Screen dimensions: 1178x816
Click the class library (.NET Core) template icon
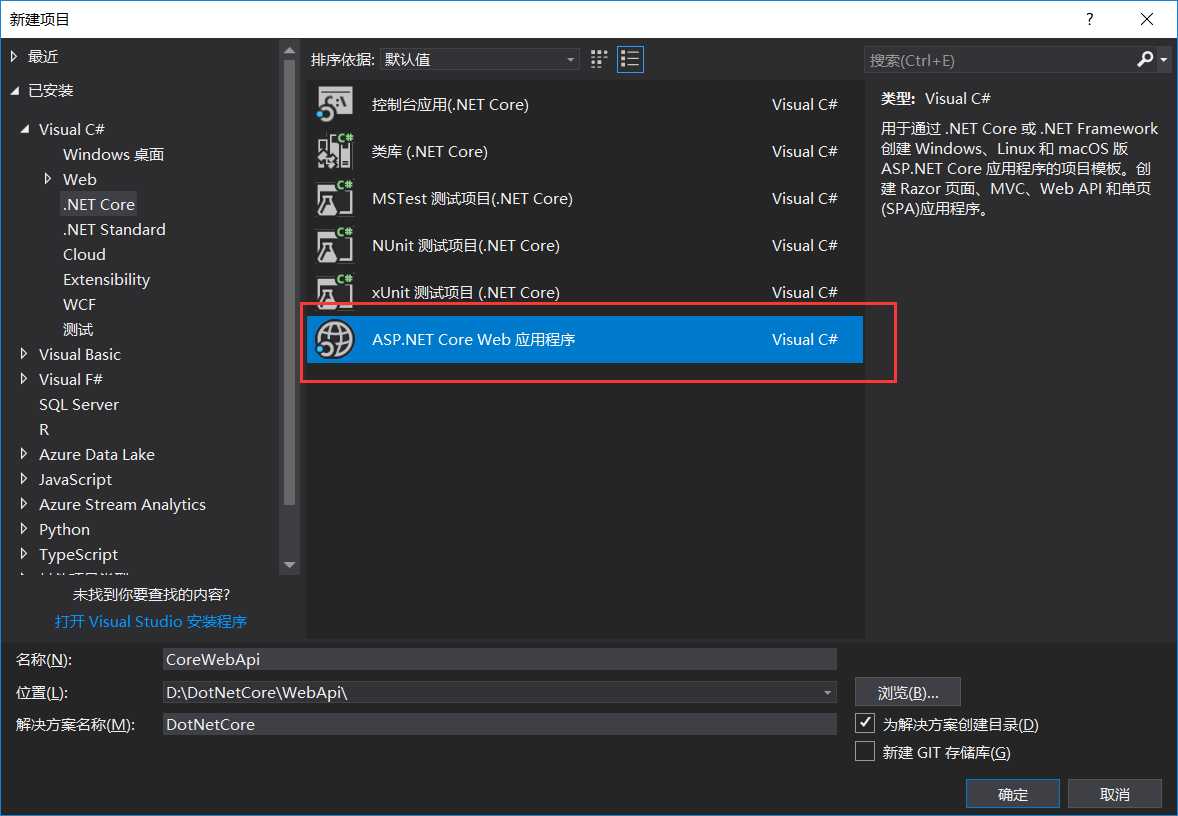tap(335, 151)
